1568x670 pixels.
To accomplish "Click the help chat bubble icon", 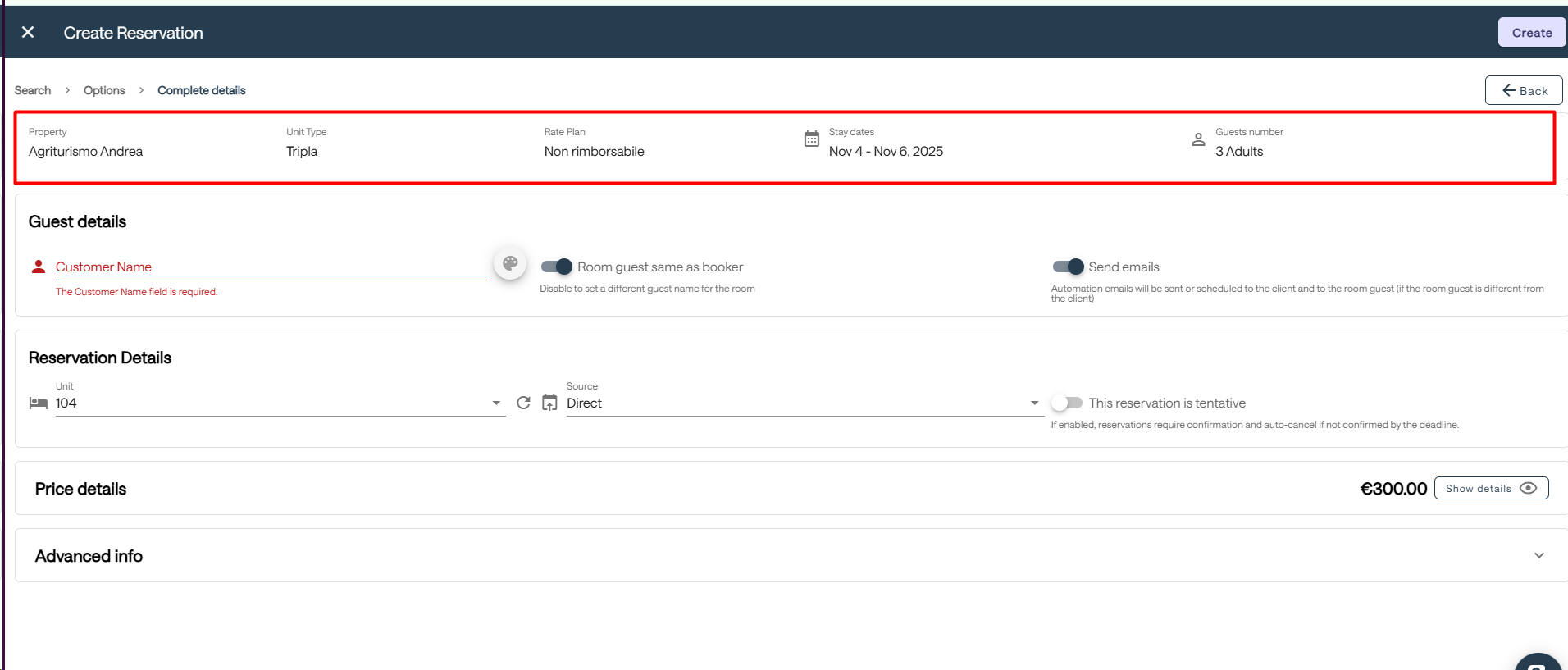I will click(x=1538, y=663).
